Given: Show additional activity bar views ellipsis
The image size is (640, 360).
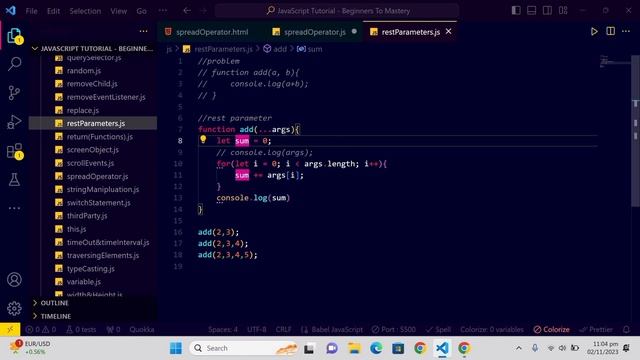Looking at the screenshot, I should [x=14, y=208].
